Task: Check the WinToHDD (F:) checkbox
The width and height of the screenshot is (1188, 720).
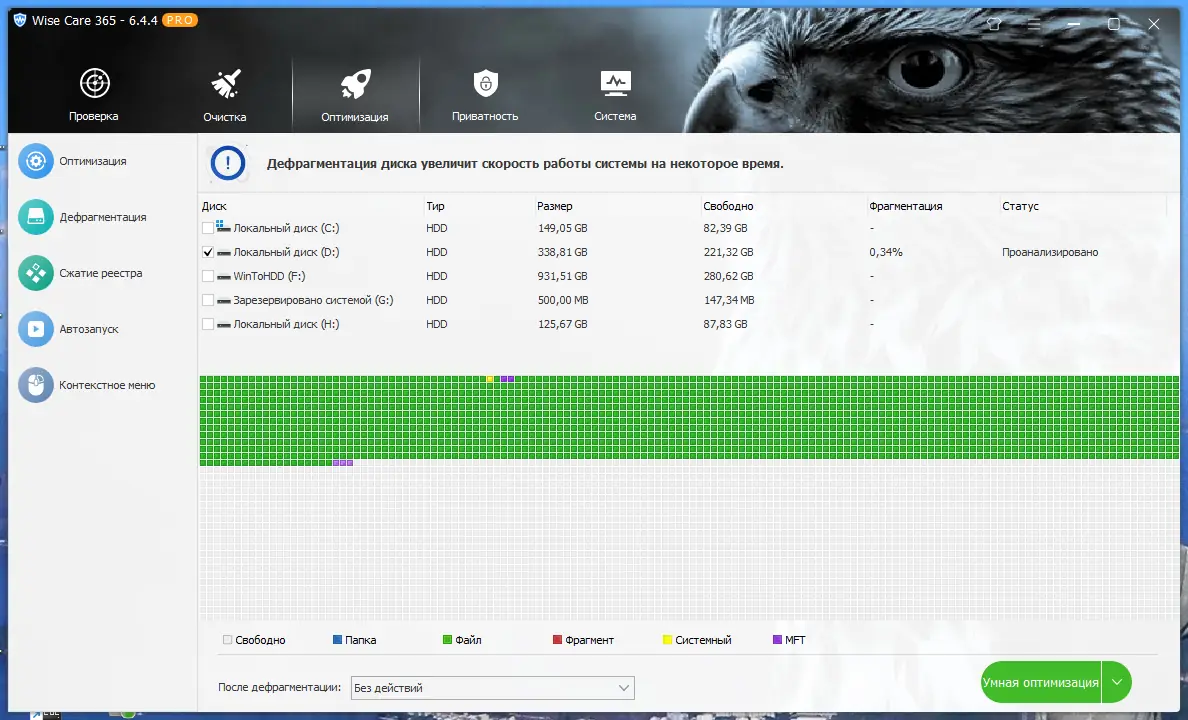Action: tap(208, 276)
